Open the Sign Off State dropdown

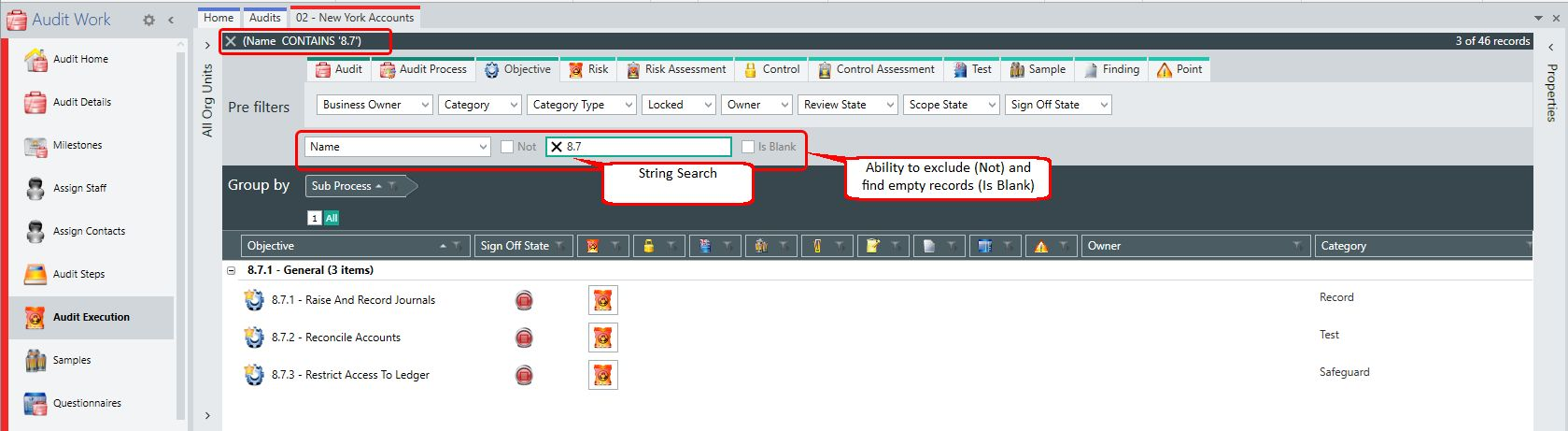tap(1058, 105)
